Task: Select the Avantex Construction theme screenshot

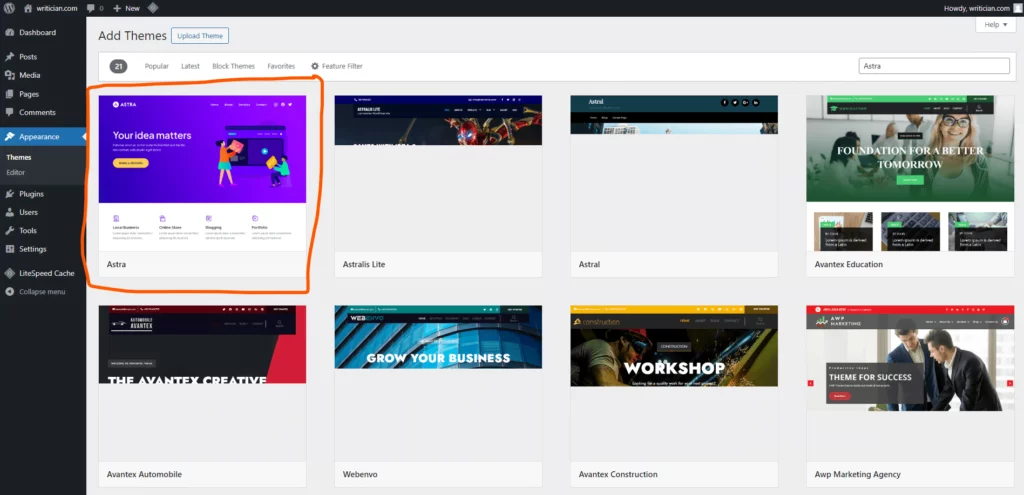Action: pyautogui.click(x=674, y=383)
